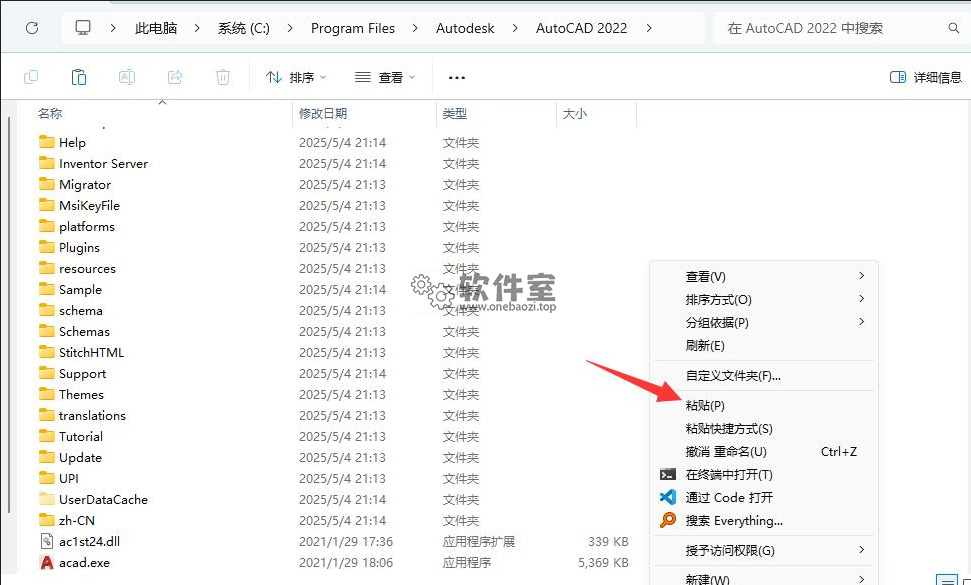Viewport: 971px width, 585px height.
Task: Click 名称 column header
Action: pyautogui.click(x=50, y=113)
